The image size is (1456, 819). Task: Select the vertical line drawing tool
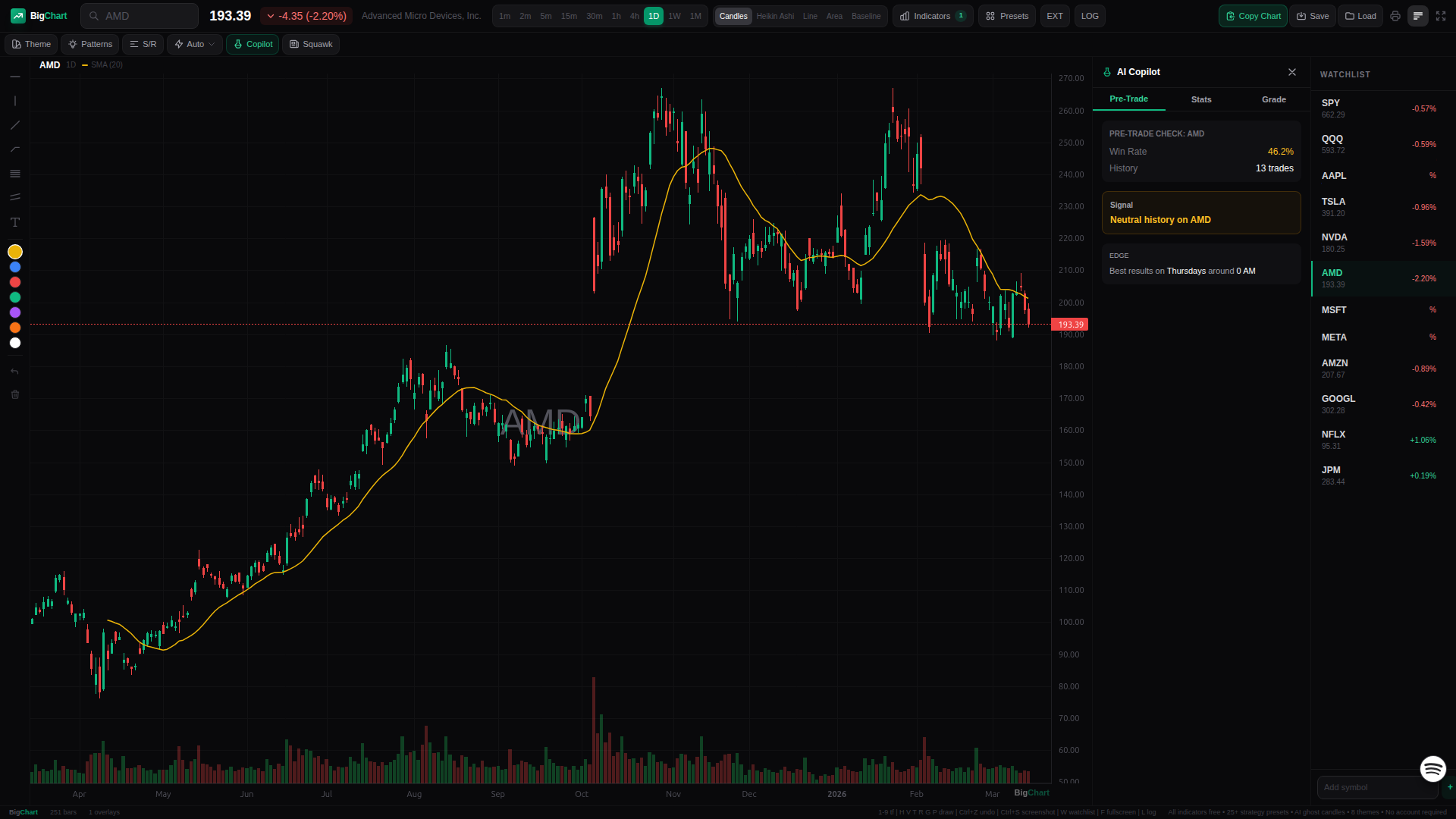click(x=15, y=100)
